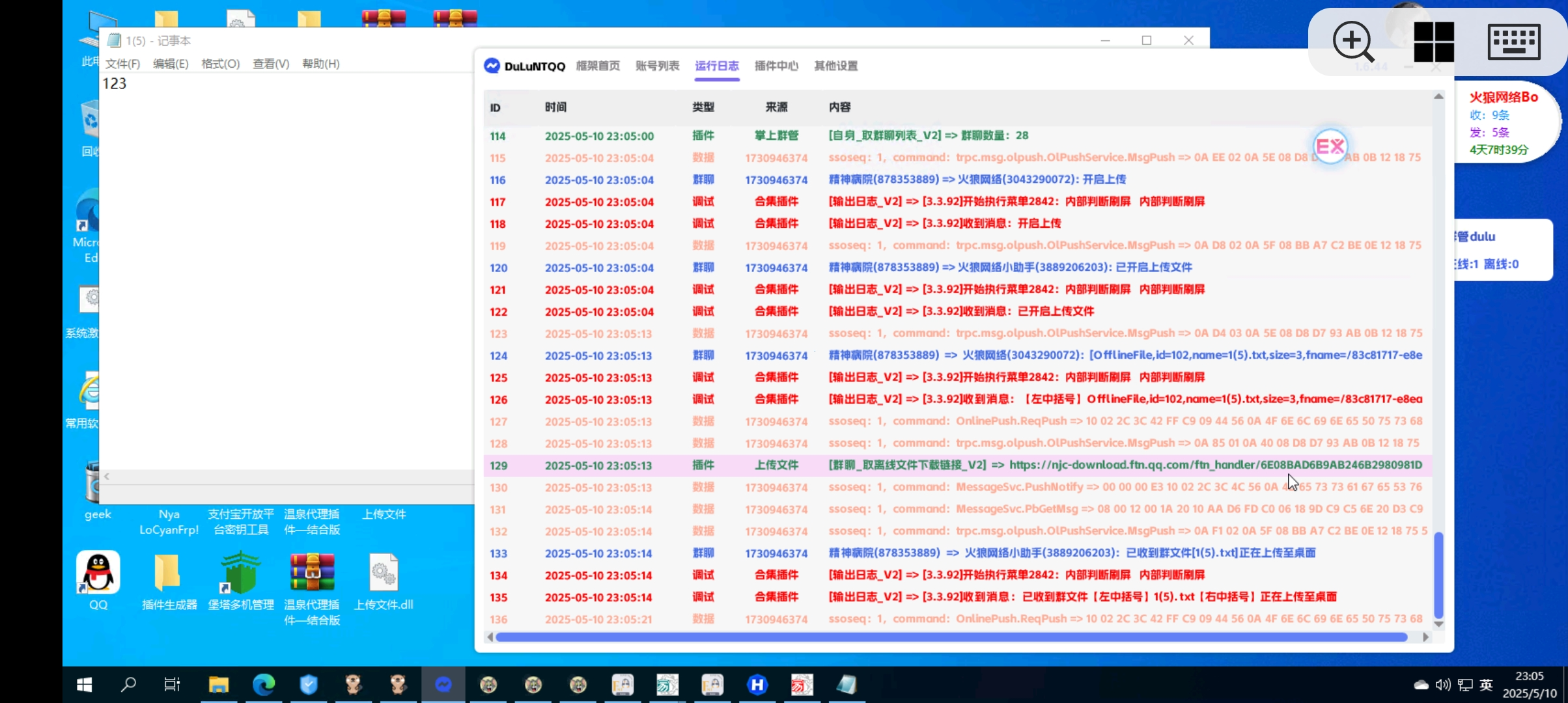Open the QQ penguin desktop icon

[x=98, y=573]
